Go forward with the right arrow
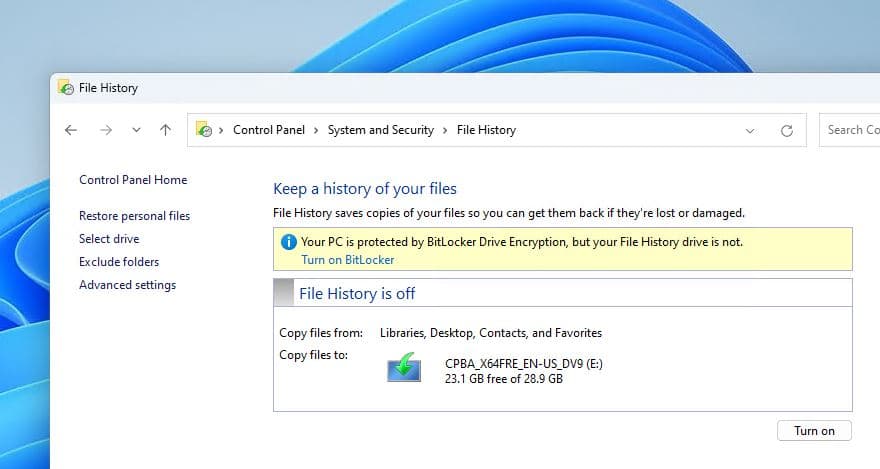 coord(106,130)
